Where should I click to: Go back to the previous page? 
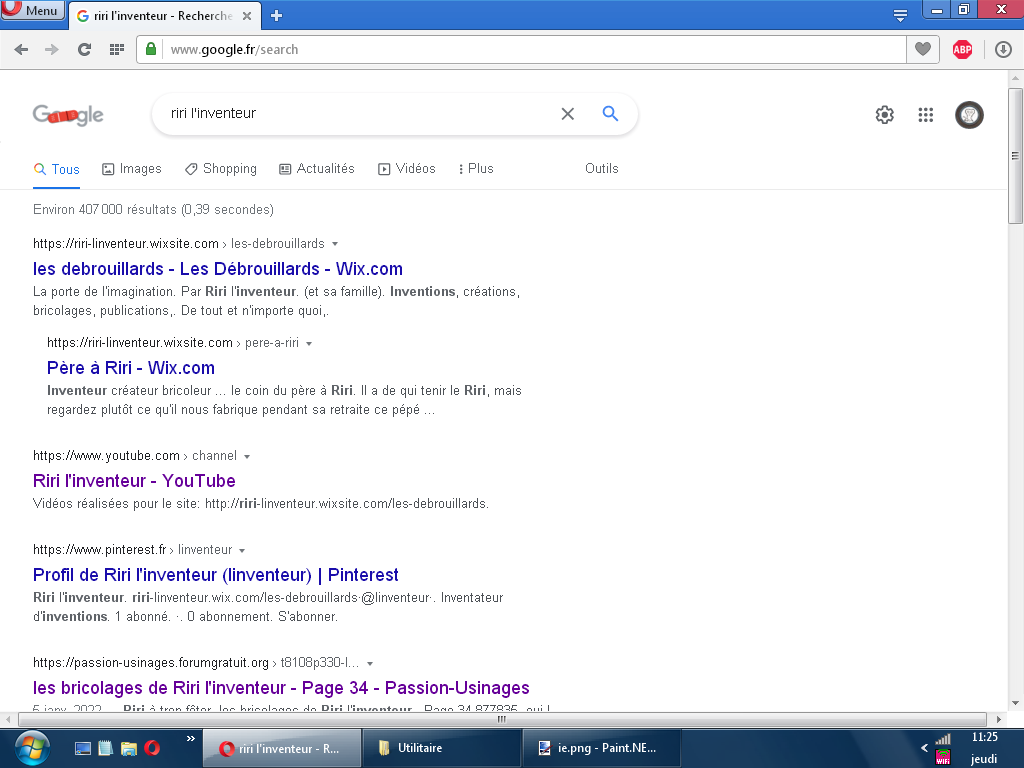(x=21, y=50)
